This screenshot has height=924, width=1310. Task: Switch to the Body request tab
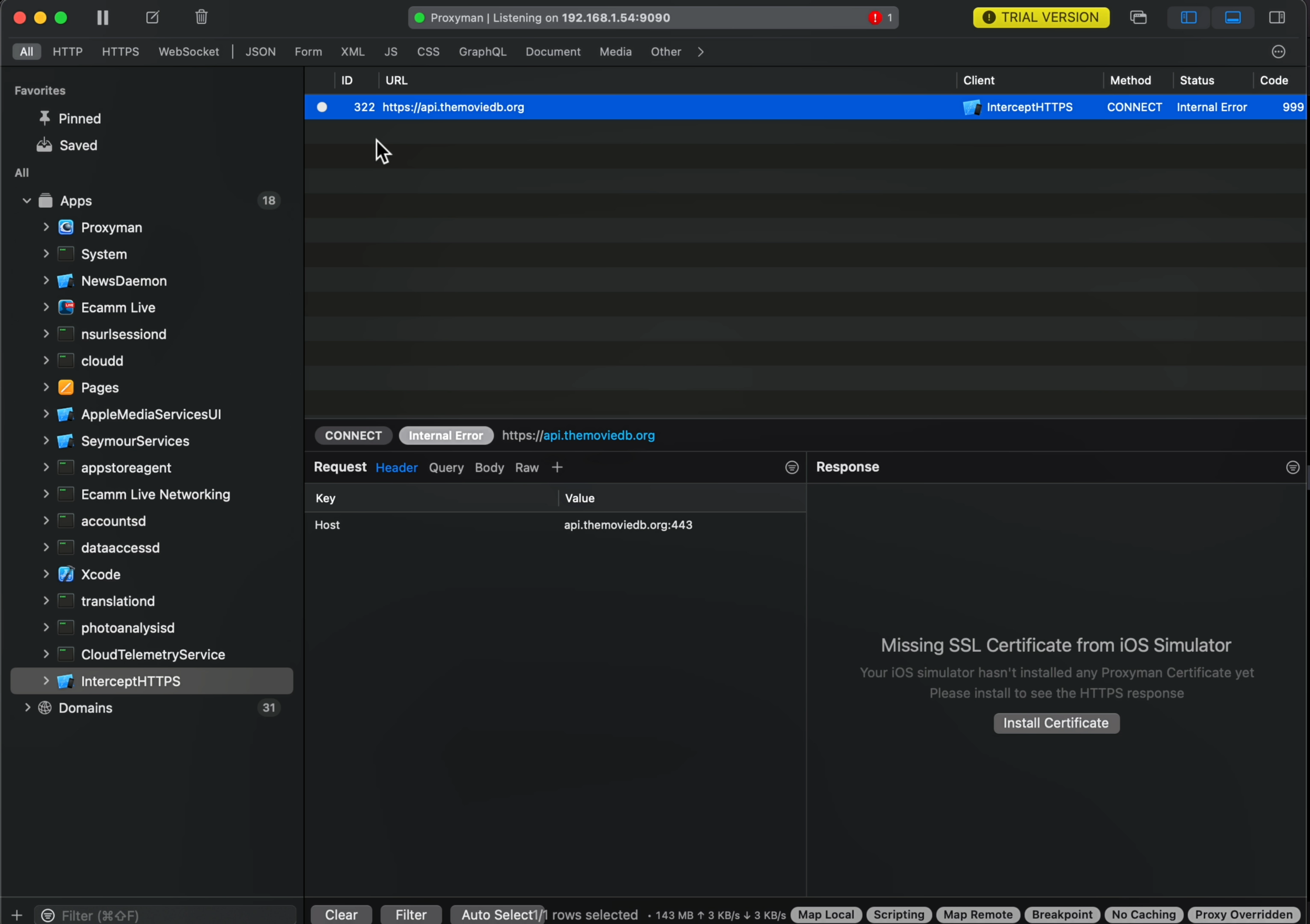tap(489, 468)
